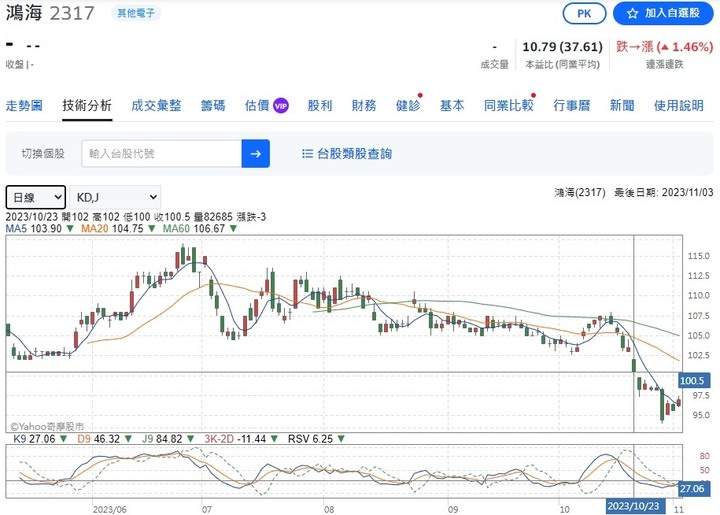Select the 技術分析 tab
This screenshot has height=515, width=720.
[x=87, y=106]
